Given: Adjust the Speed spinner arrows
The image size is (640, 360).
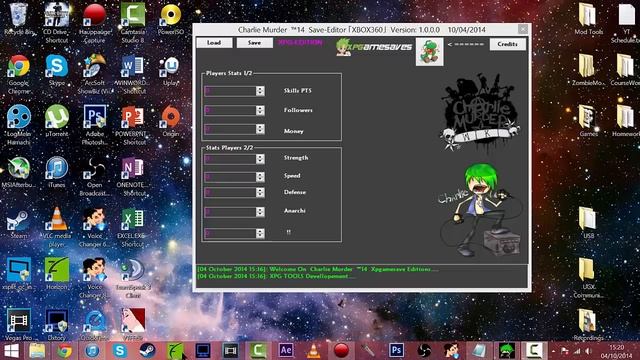Looking at the screenshot, I should (260, 176).
